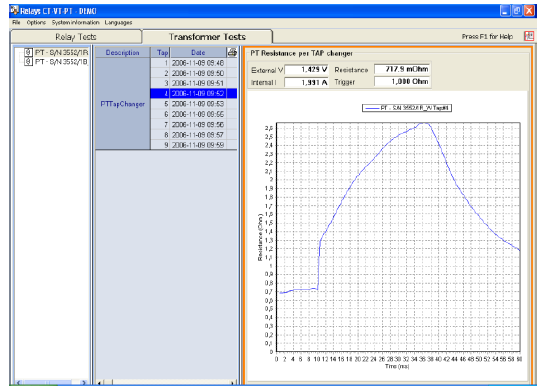The height and width of the screenshot is (392, 541).
Task: Click the tree panel horizontal scrollbar right arrow
Action: coord(83,382)
